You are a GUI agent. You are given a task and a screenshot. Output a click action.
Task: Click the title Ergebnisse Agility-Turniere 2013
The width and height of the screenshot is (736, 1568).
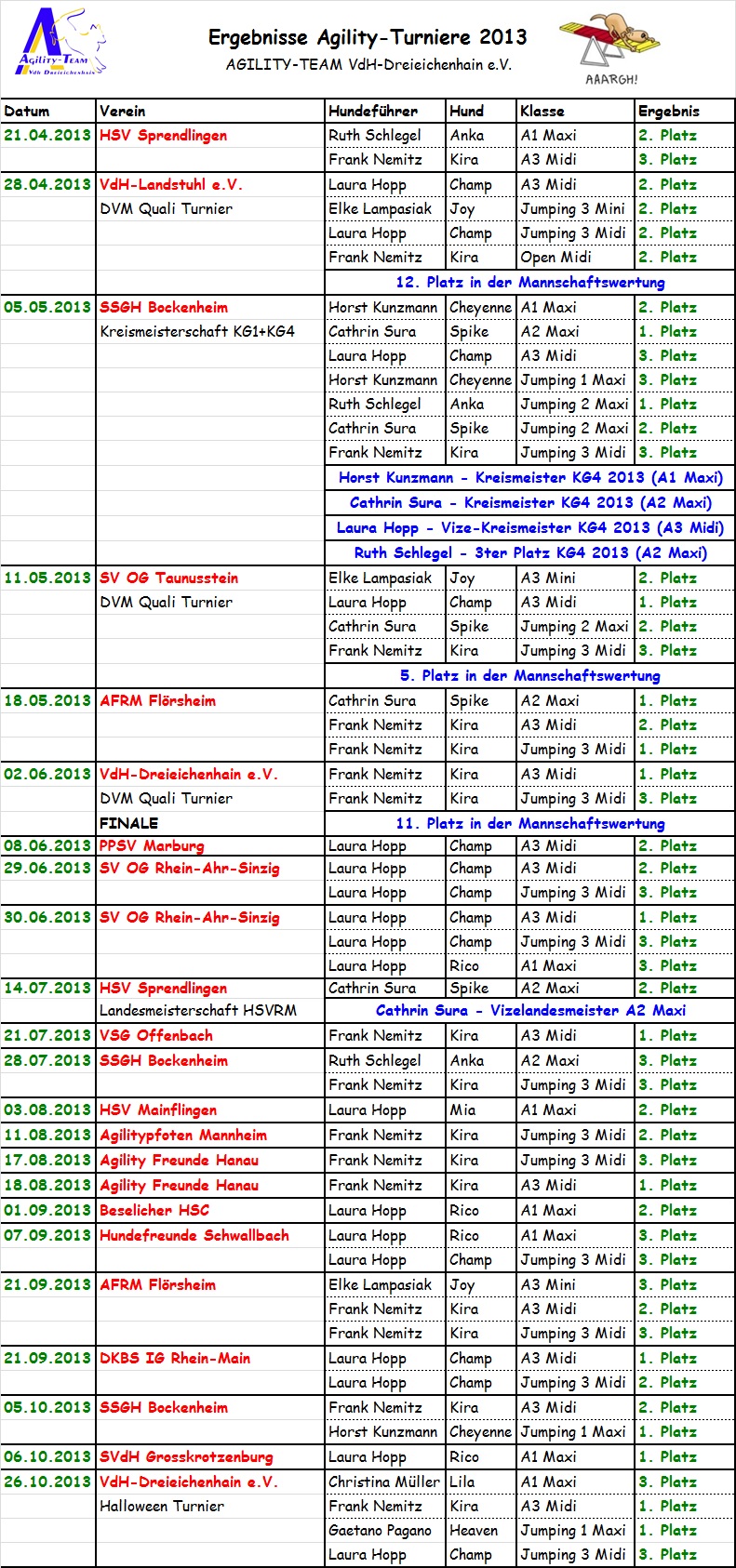tap(368, 37)
